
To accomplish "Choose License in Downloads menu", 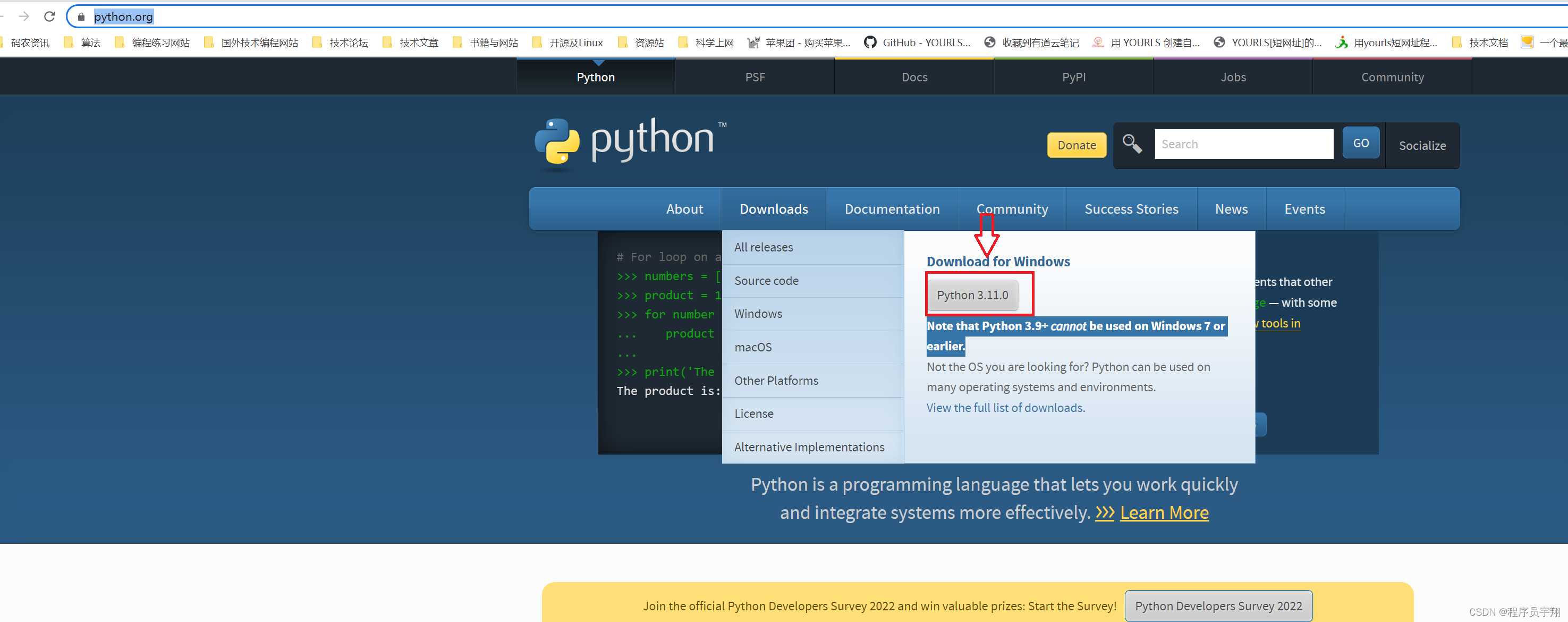I will pyautogui.click(x=812, y=414).
